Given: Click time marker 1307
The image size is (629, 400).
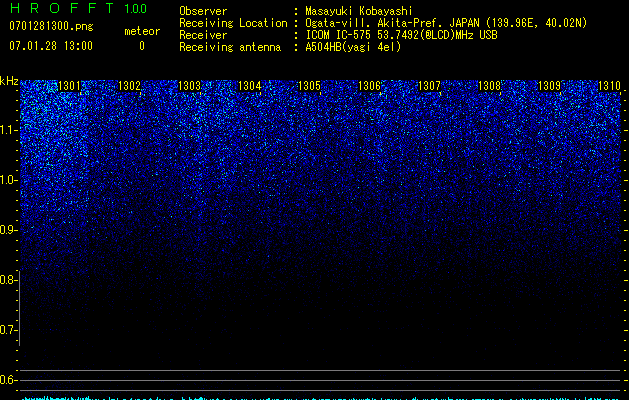Looking at the screenshot, I should coord(430,86).
